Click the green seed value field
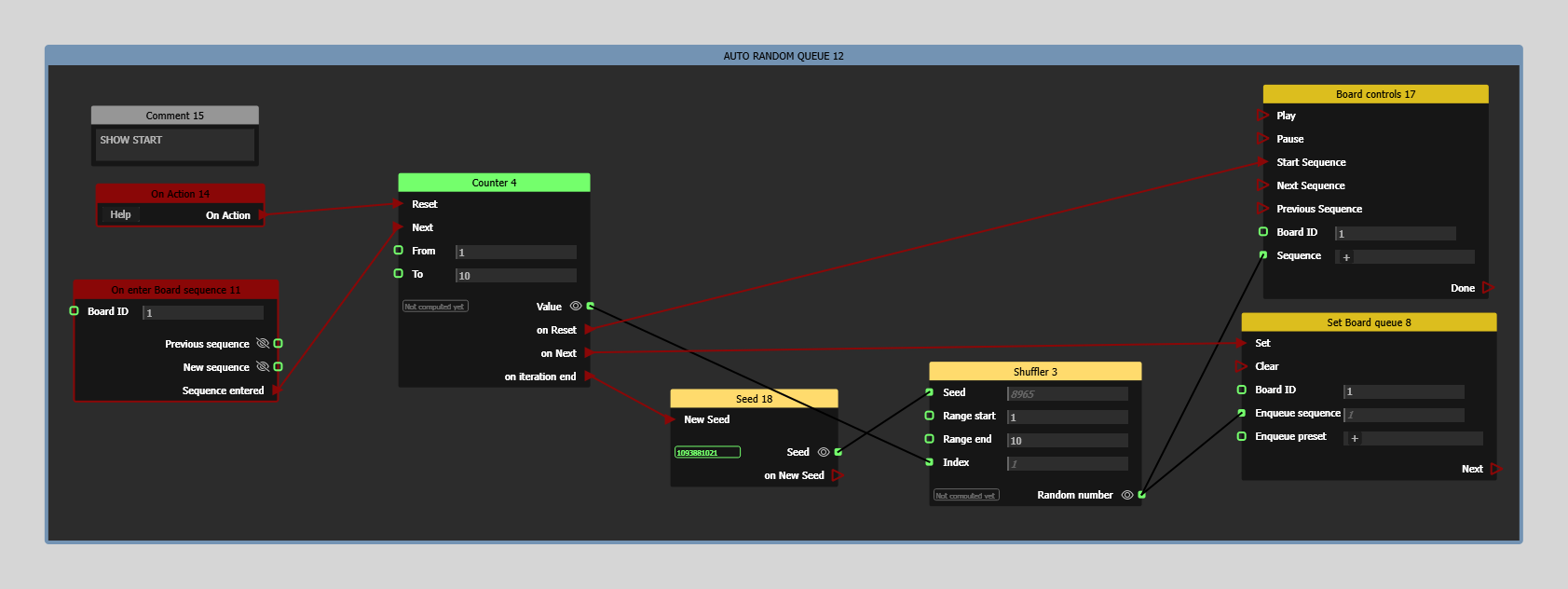This screenshot has height=589, width=1568. [707, 453]
